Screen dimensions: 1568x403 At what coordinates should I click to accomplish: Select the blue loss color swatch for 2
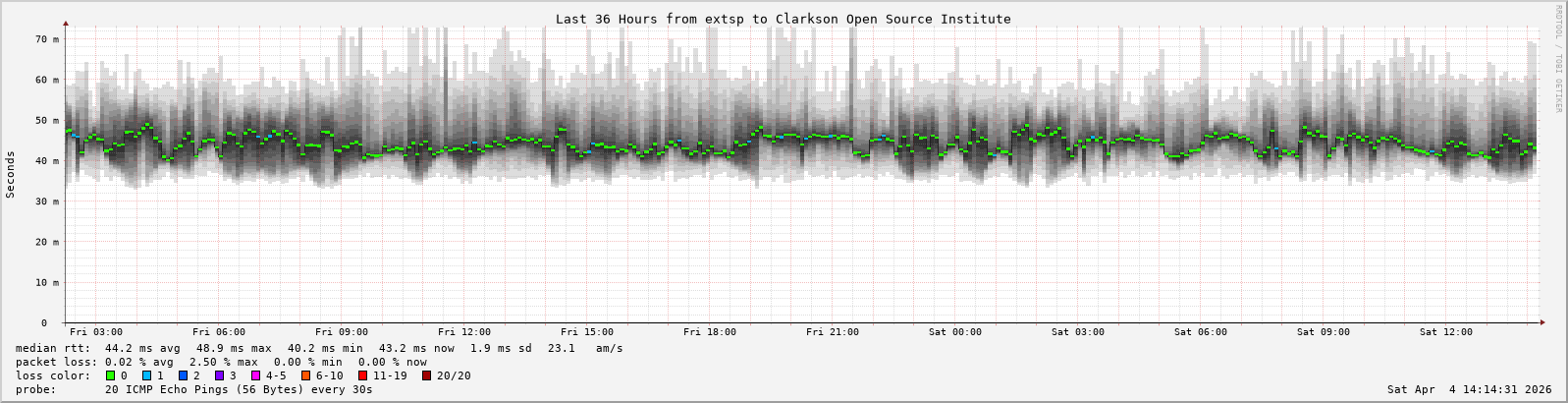point(183,375)
